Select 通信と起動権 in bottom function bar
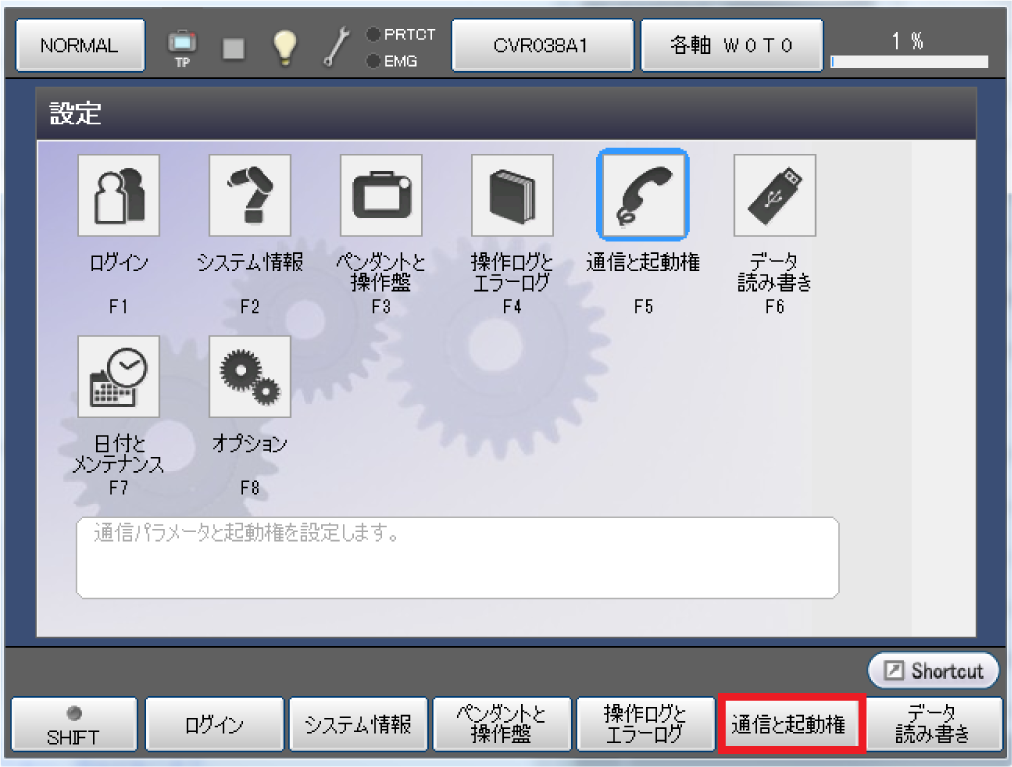 pyautogui.click(x=789, y=724)
